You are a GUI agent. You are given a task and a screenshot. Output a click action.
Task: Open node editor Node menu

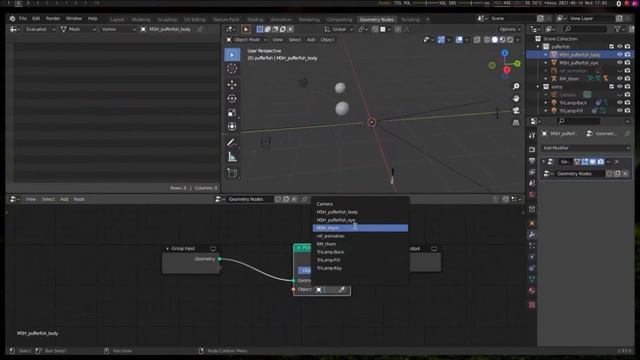point(79,199)
